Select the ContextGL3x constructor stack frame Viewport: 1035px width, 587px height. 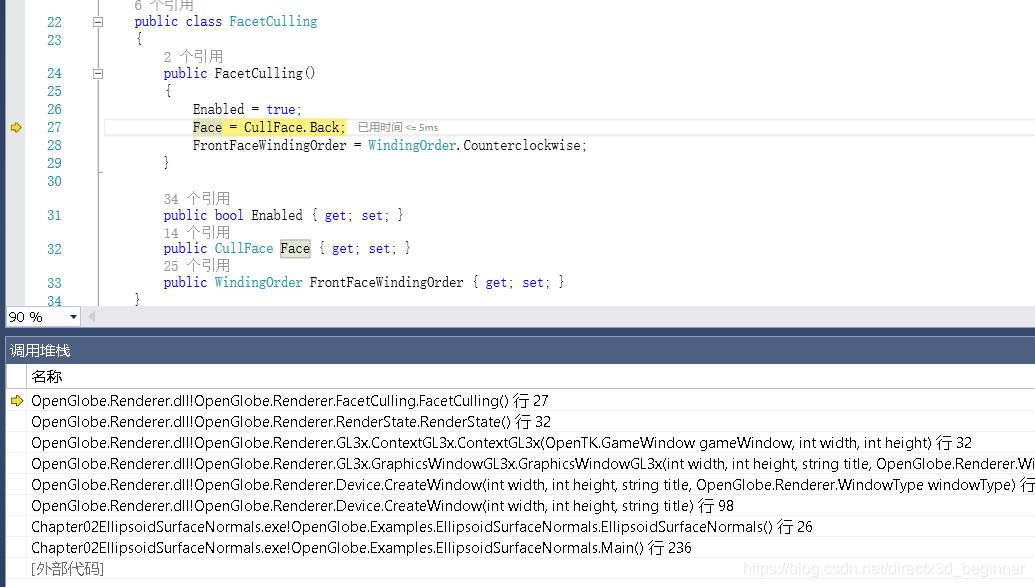[x=501, y=443]
